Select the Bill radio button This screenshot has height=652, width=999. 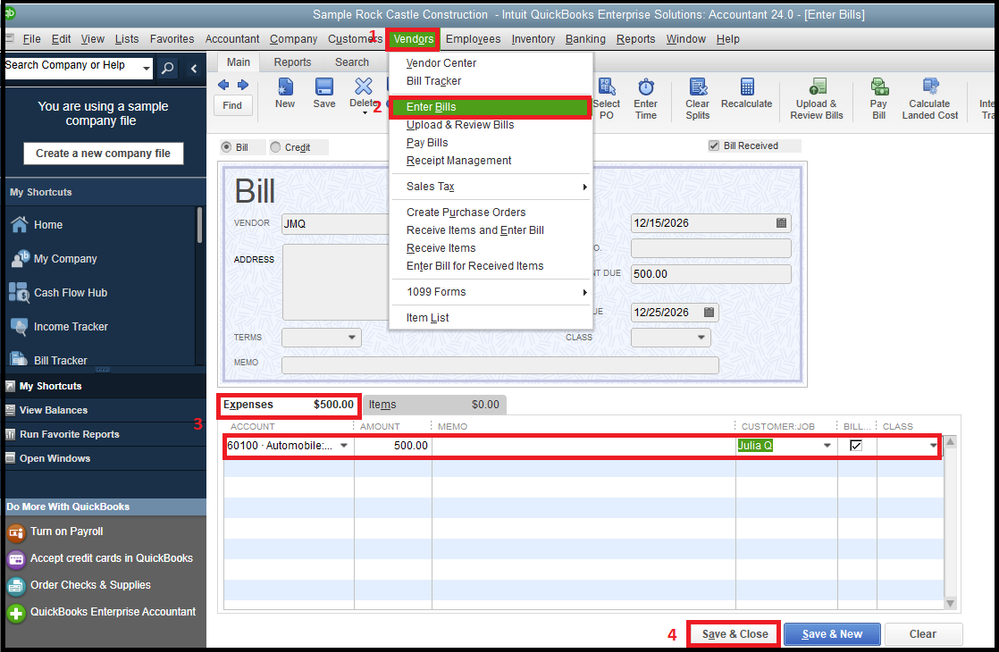coord(226,147)
